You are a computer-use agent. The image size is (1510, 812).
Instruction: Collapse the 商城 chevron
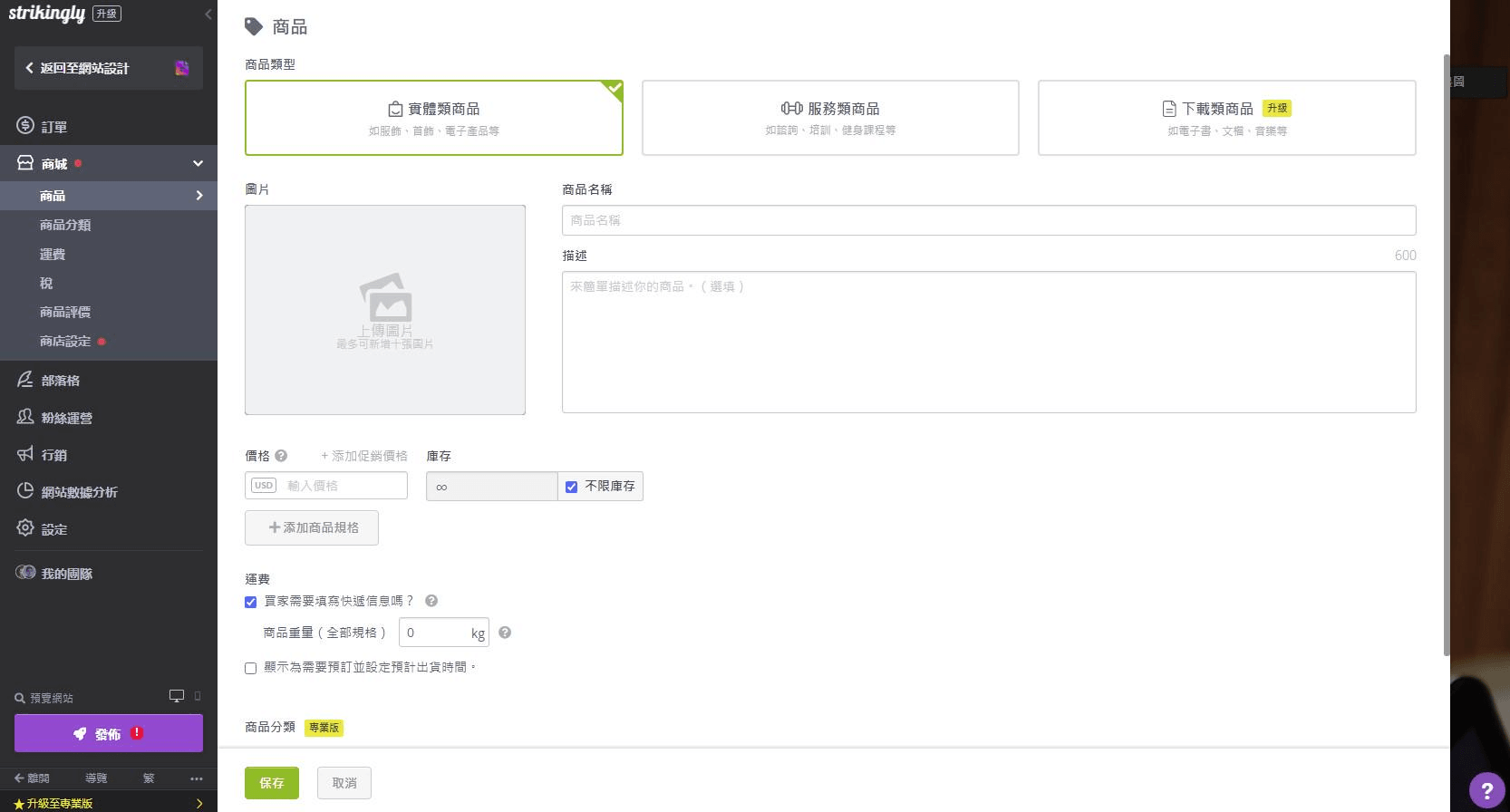(x=198, y=164)
